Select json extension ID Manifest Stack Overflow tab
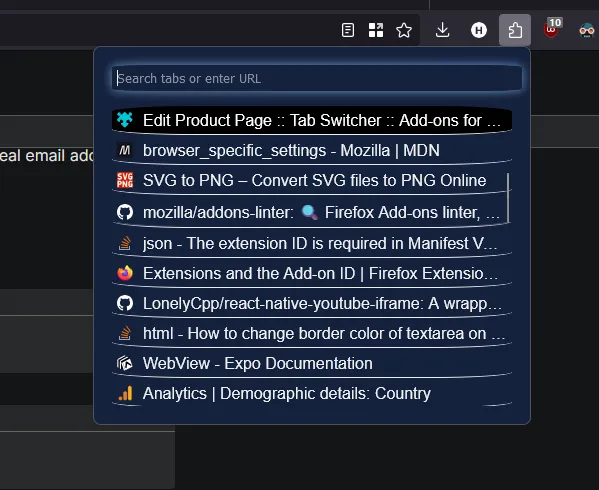Viewport: 599px width, 490px height. [312, 243]
